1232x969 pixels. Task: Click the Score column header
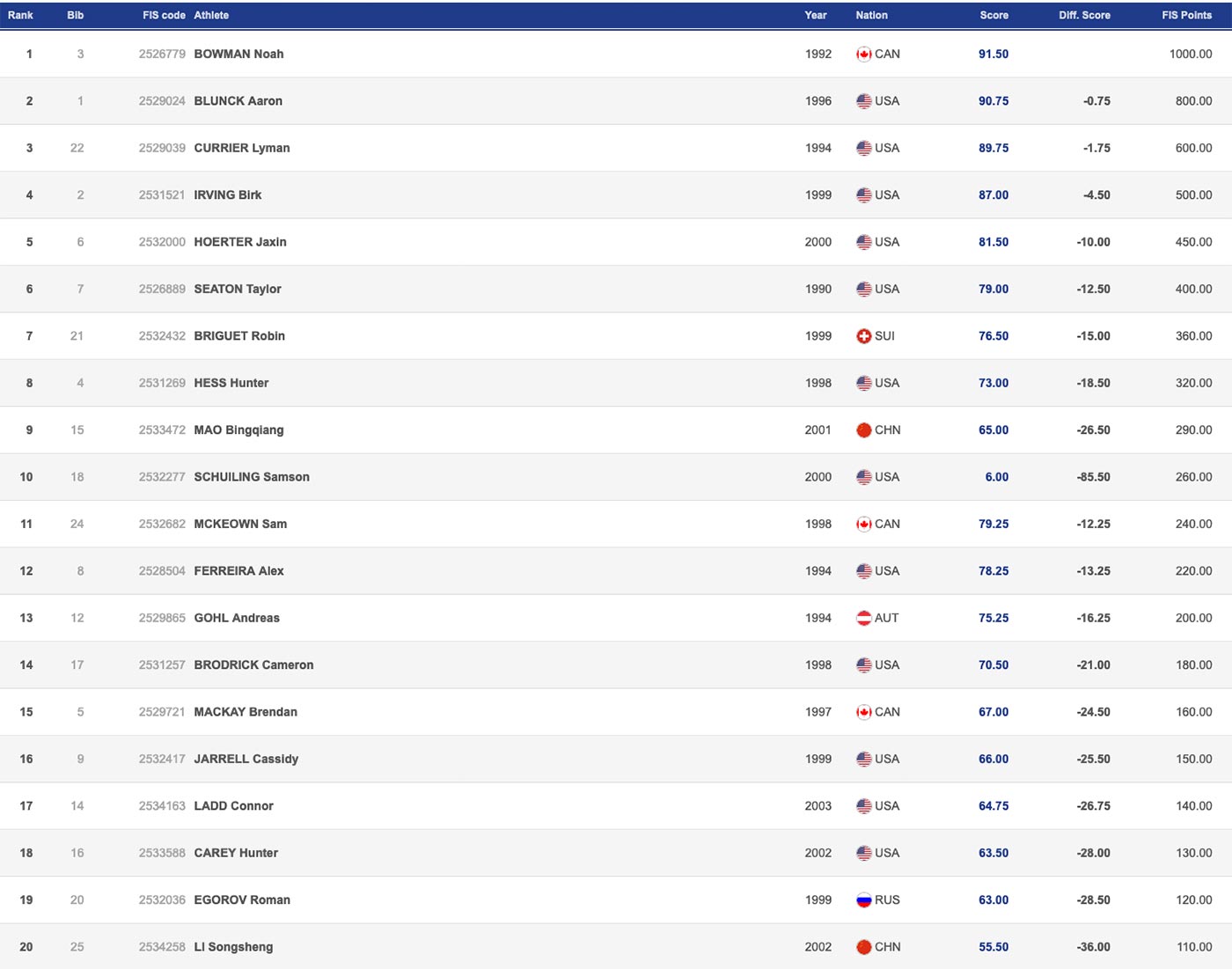(x=994, y=15)
